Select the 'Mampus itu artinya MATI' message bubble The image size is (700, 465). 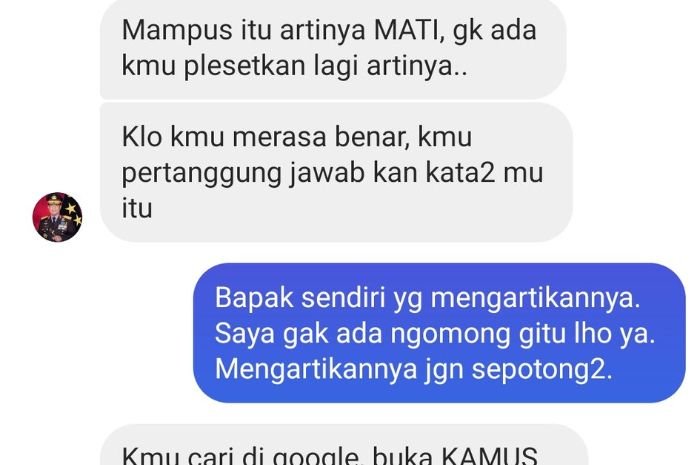tap(333, 48)
